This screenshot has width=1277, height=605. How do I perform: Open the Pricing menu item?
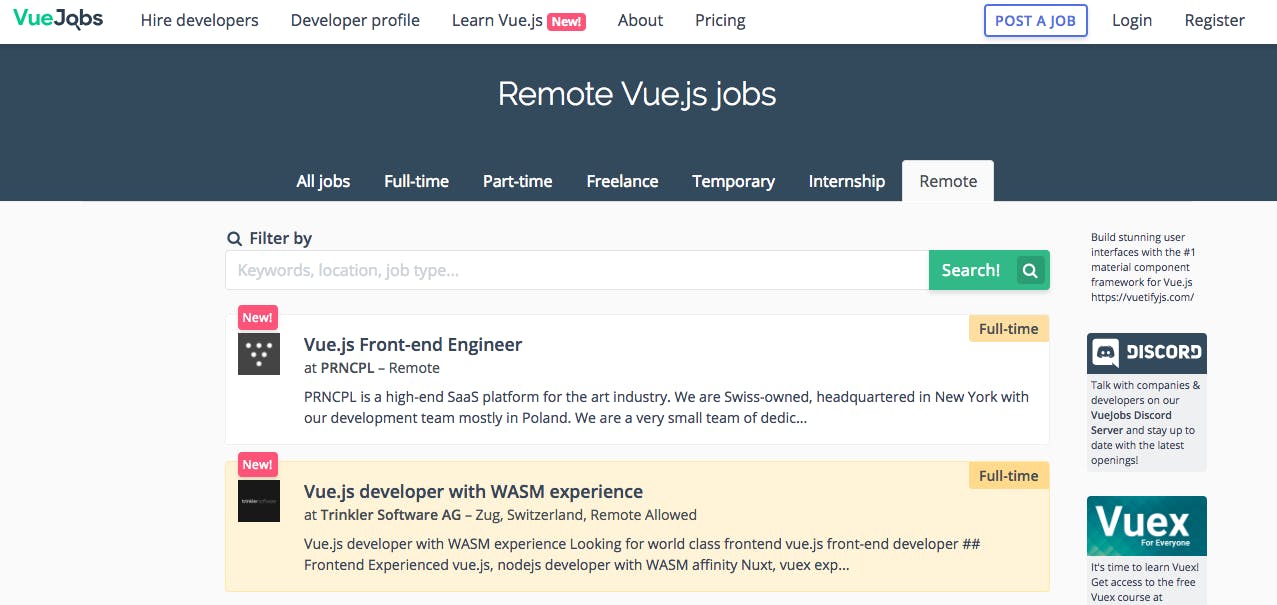(x=720, y=20)
